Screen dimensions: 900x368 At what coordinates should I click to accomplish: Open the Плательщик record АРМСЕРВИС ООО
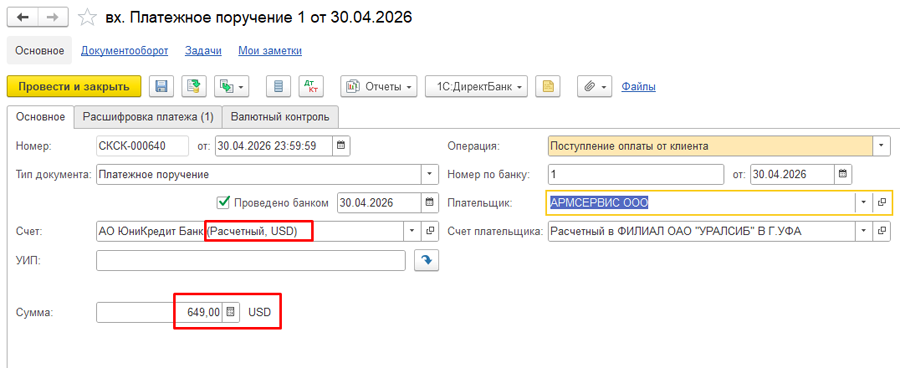click(882, 202)
